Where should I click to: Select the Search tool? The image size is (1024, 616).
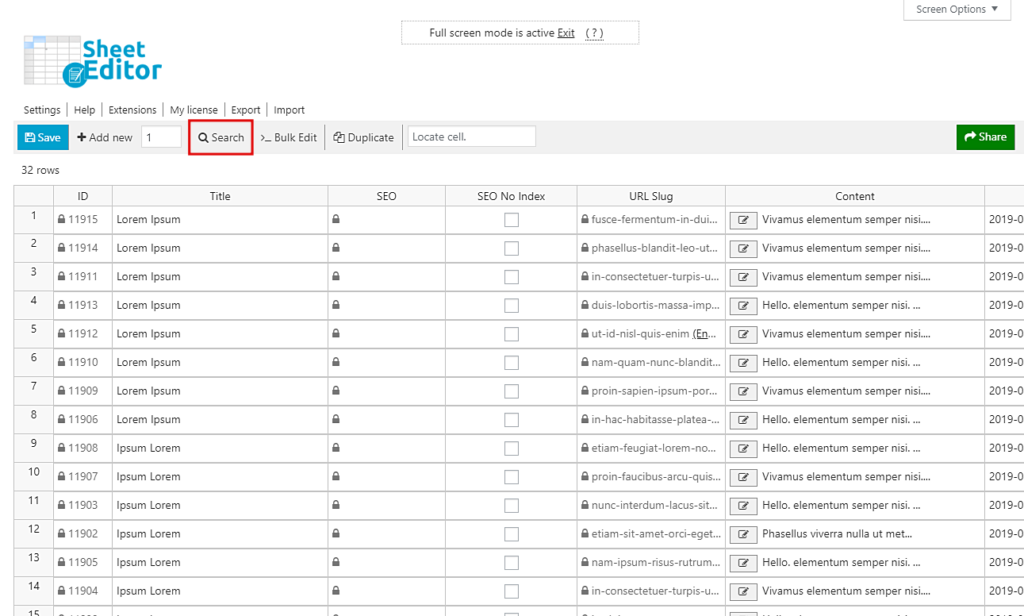(x=220, y=137)
